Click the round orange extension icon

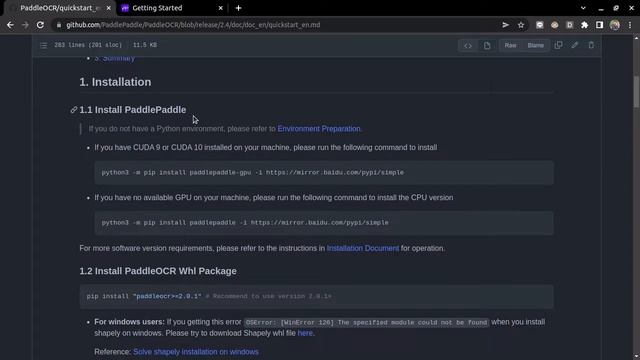pos(554,25)
